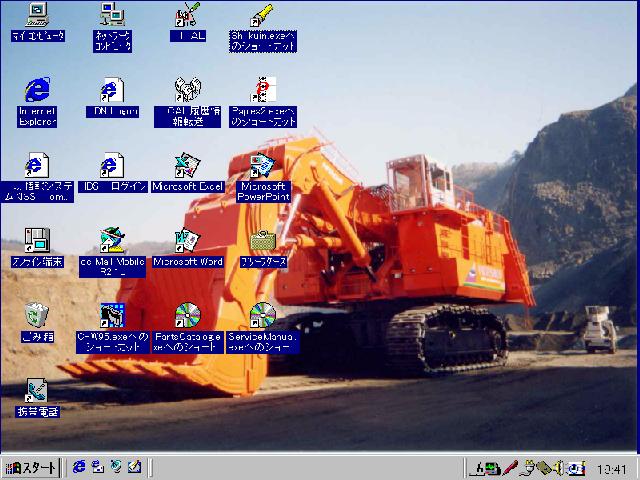640x480 pixels.
Task: Launch the ServiceManual.exe CD shortcut
Action: pos(262,316)
